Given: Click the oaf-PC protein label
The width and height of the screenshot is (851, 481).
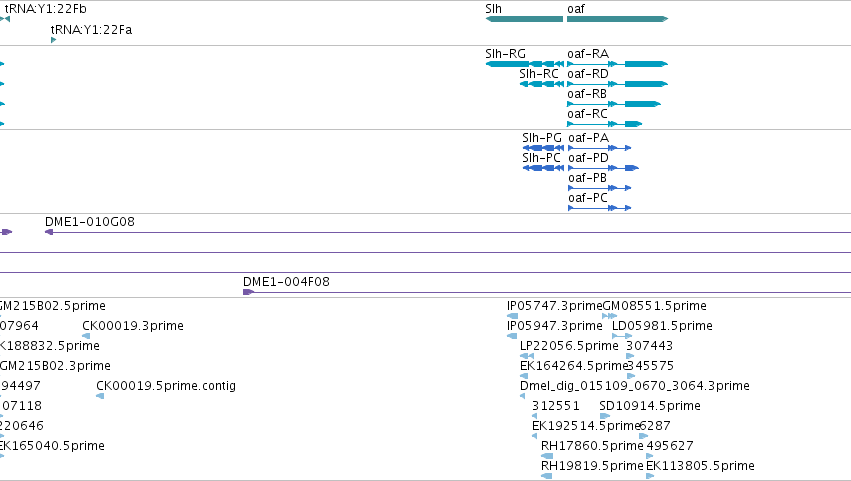Looking at the screenshot, I should [x=588, y=198].
